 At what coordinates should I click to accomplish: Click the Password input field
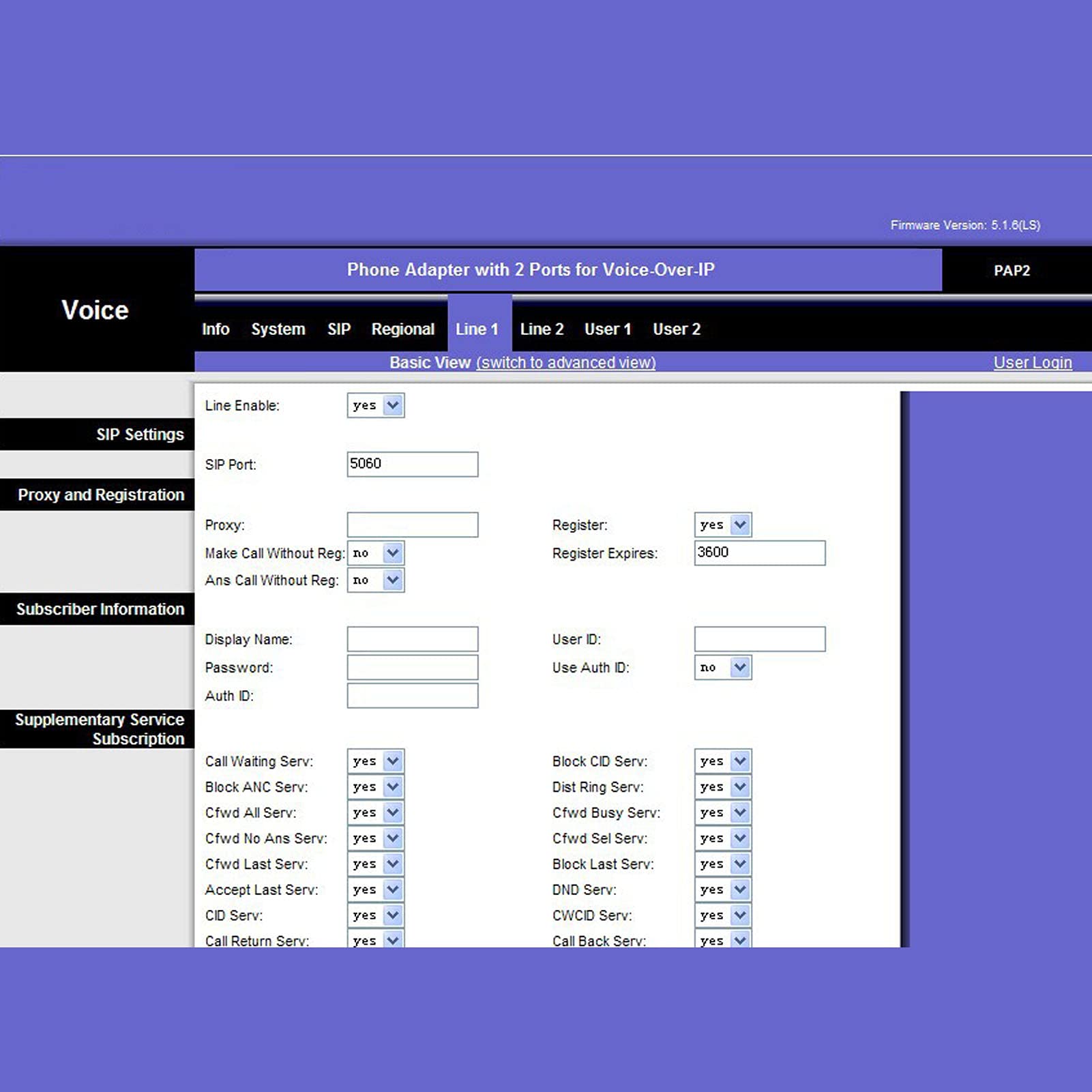click(413, 667)
